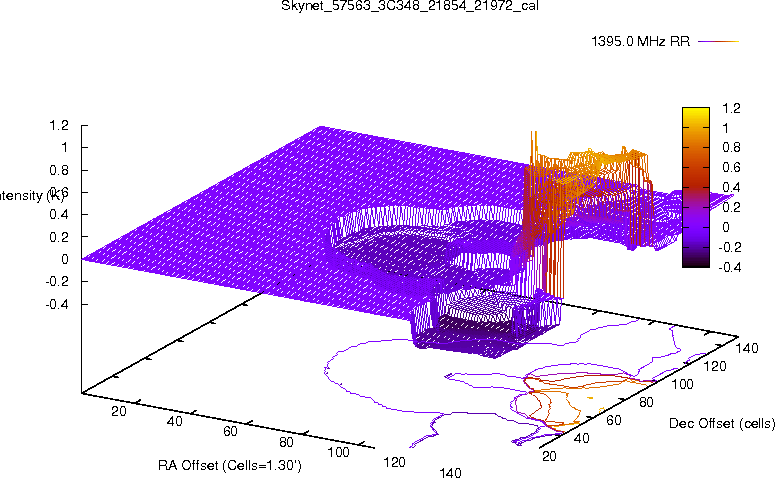The height and width of the screenshot is (478, 775).
Task: Click RA Offset axis tick label 80
Action: [x=286, y=442]
